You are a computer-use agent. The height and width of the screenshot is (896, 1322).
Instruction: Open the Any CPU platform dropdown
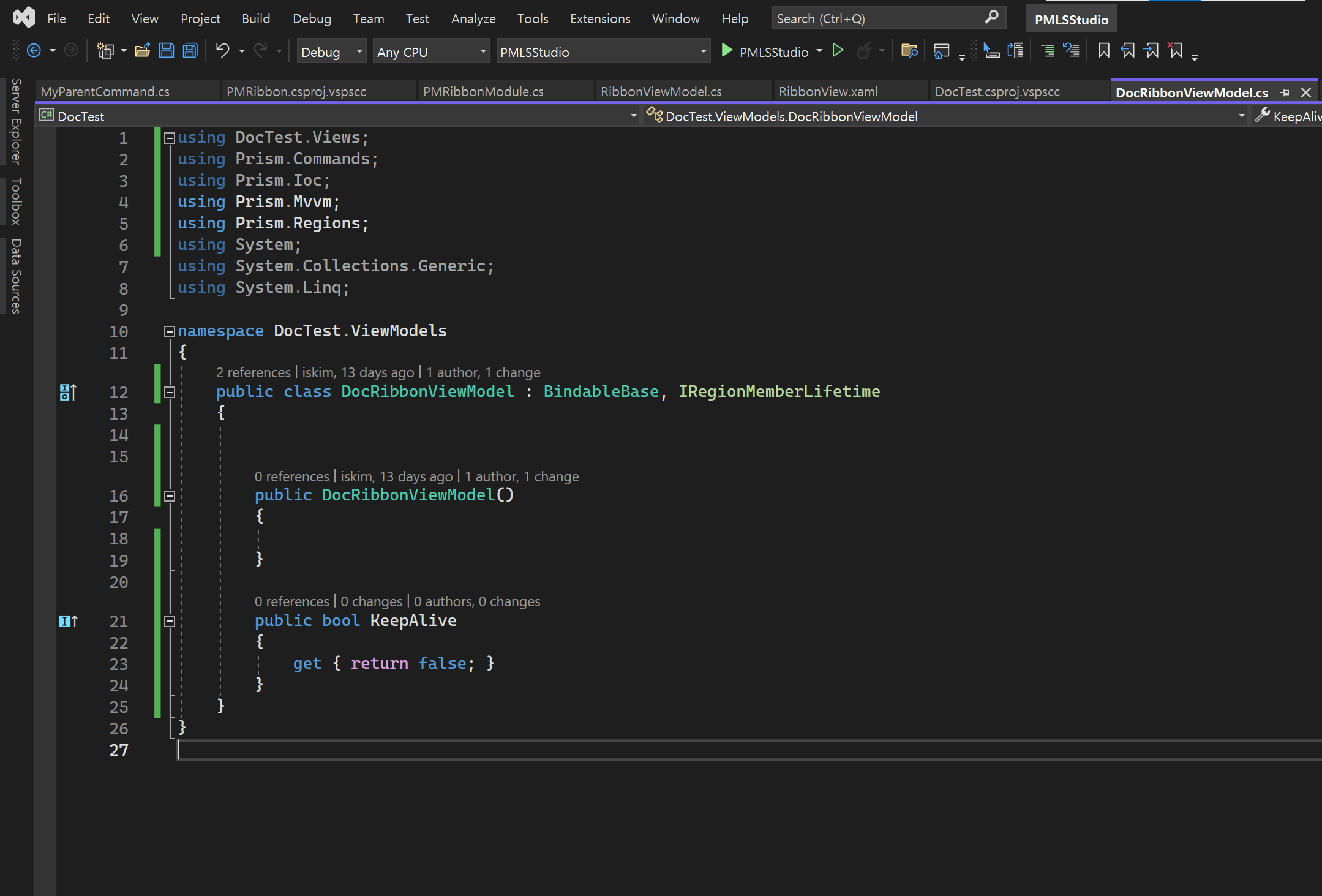(x=483, y=52)
